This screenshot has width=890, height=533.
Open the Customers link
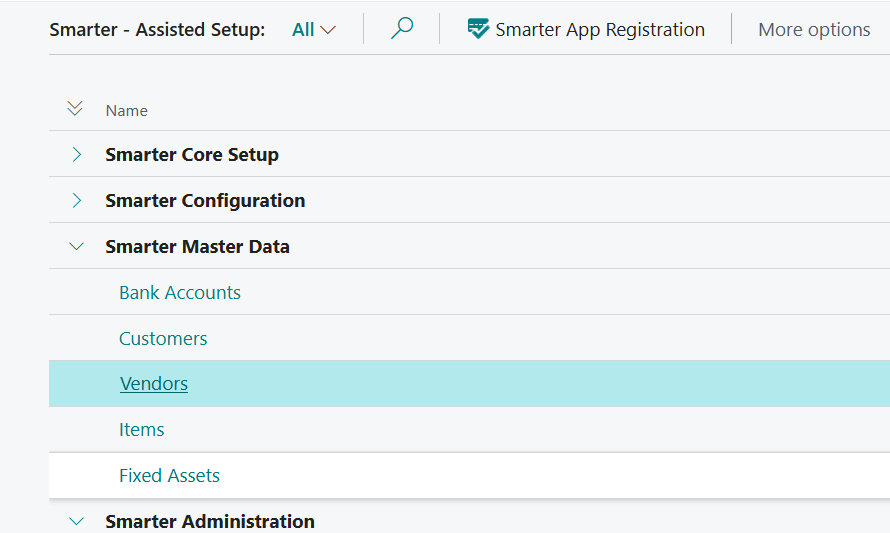click(163, 338)
